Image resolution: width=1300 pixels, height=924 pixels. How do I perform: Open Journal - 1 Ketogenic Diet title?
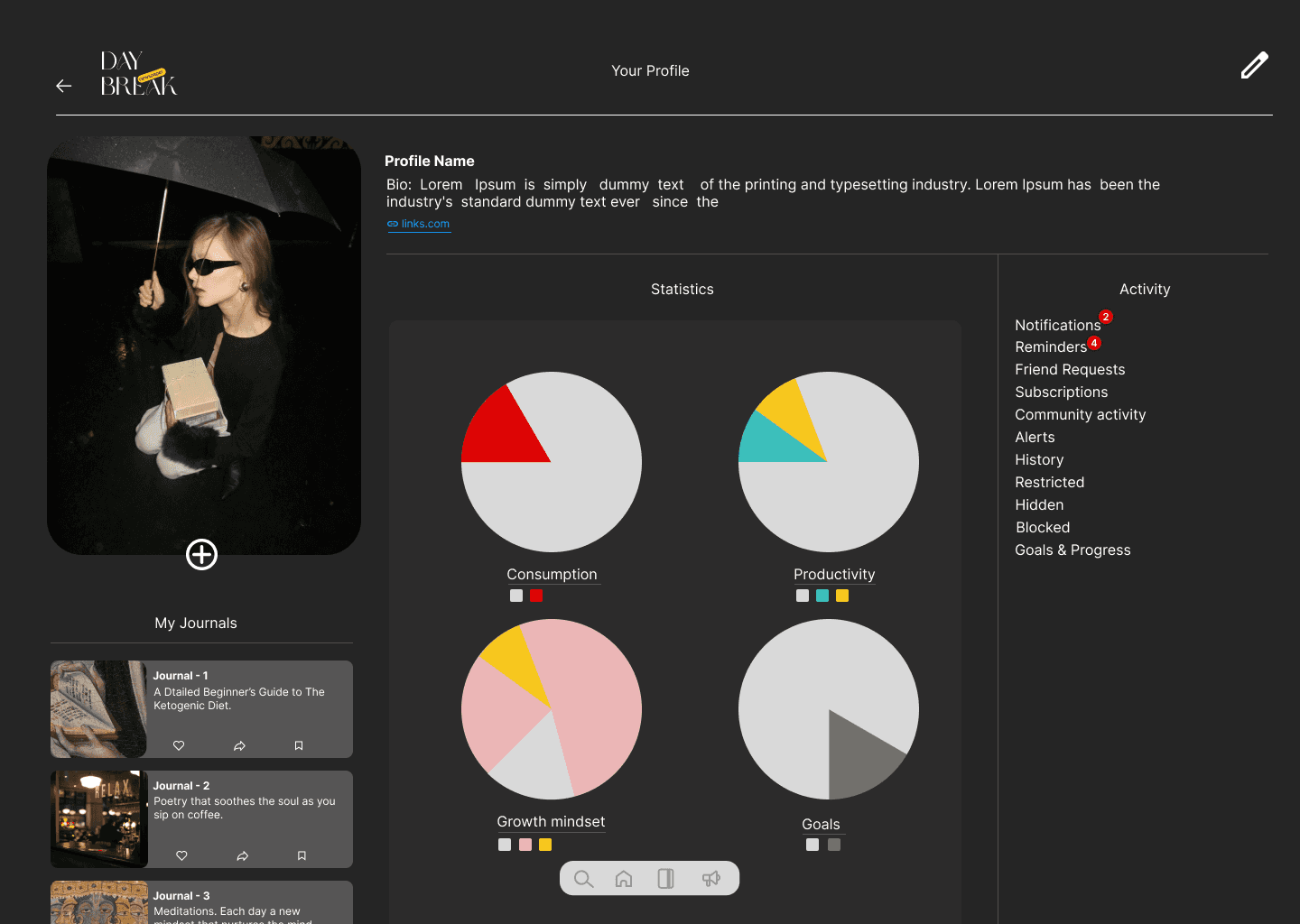[x=239, y=698]
